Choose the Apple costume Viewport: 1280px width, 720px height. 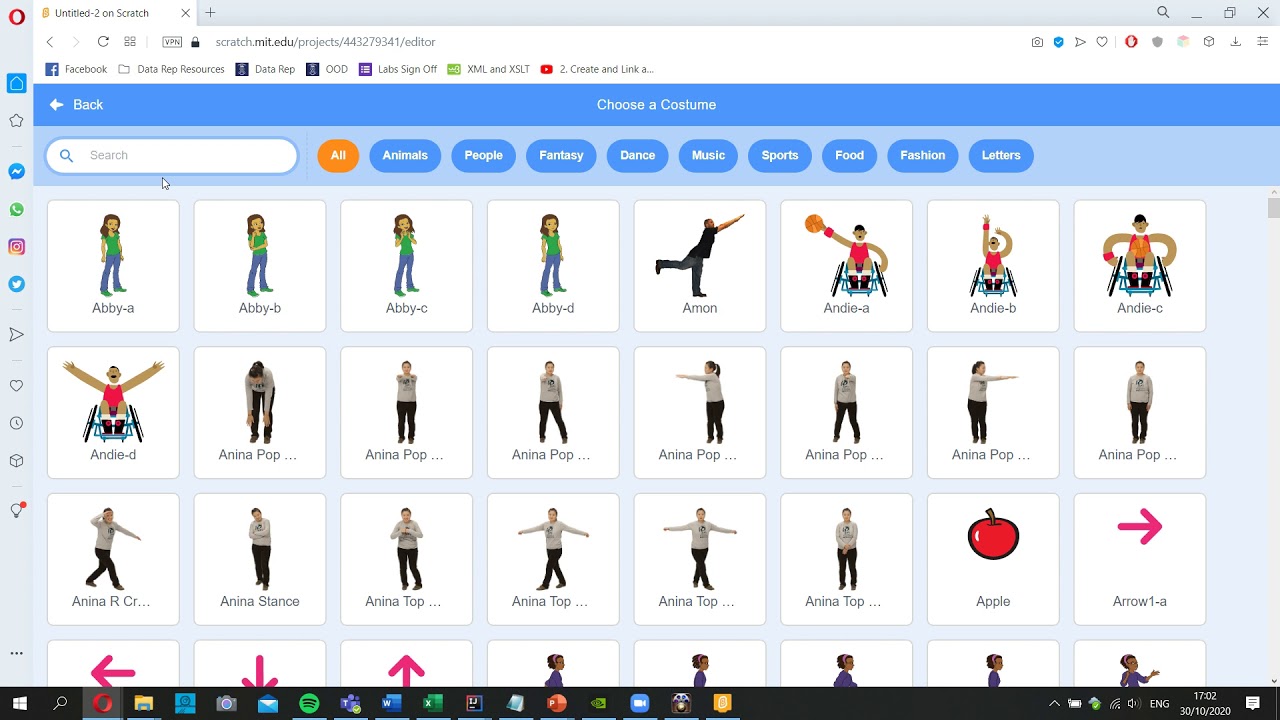993,559
